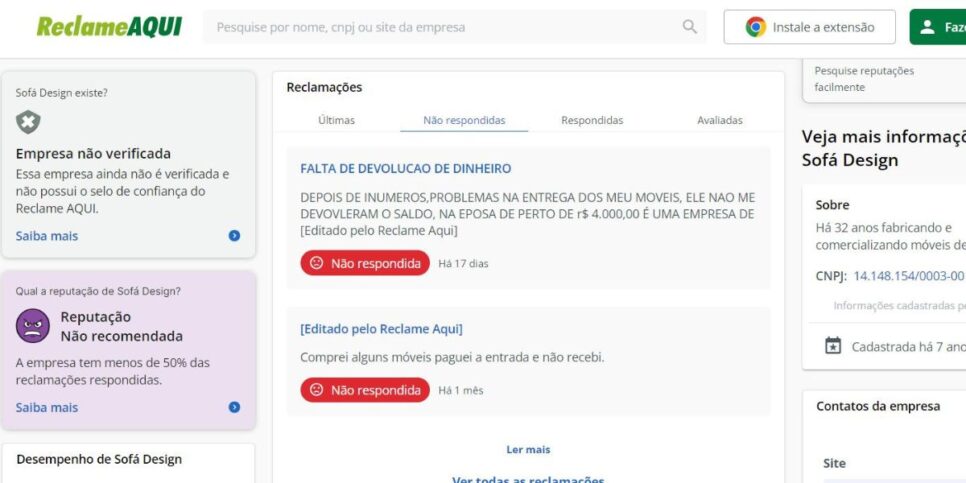The image size is (966, 483).
Task: Click the calendar icon next to Cadastrada há 7 anos
Action: pyautogui.click(x=833, y=346)
